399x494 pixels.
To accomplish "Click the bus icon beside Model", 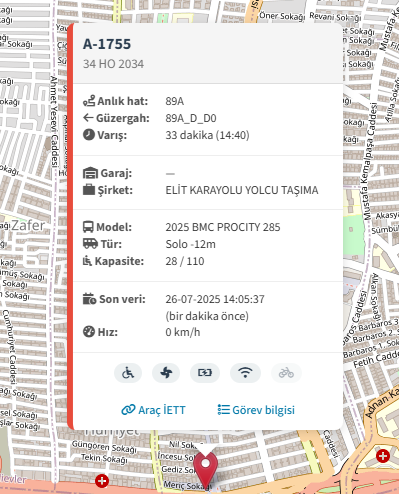I will pos(88,227).
